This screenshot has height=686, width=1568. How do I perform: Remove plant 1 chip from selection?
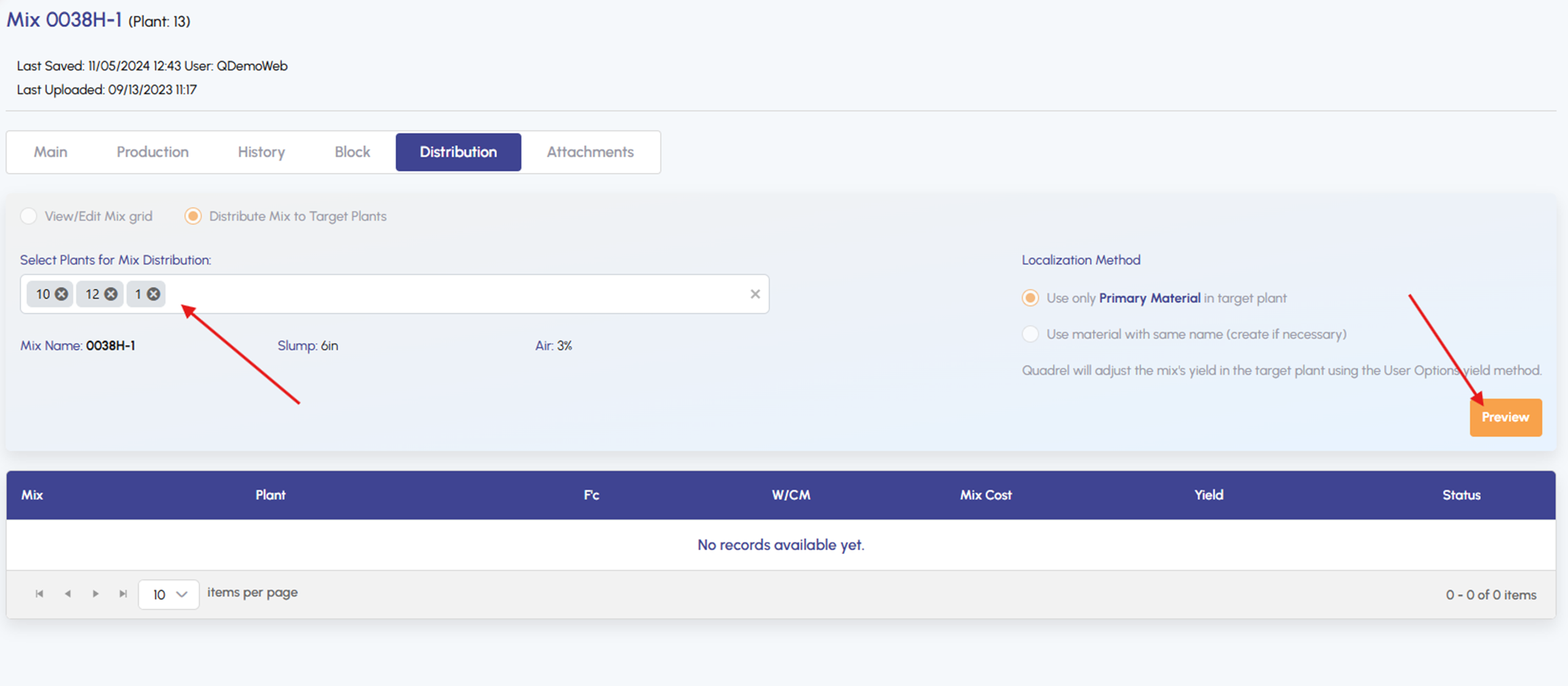(154, 295)
